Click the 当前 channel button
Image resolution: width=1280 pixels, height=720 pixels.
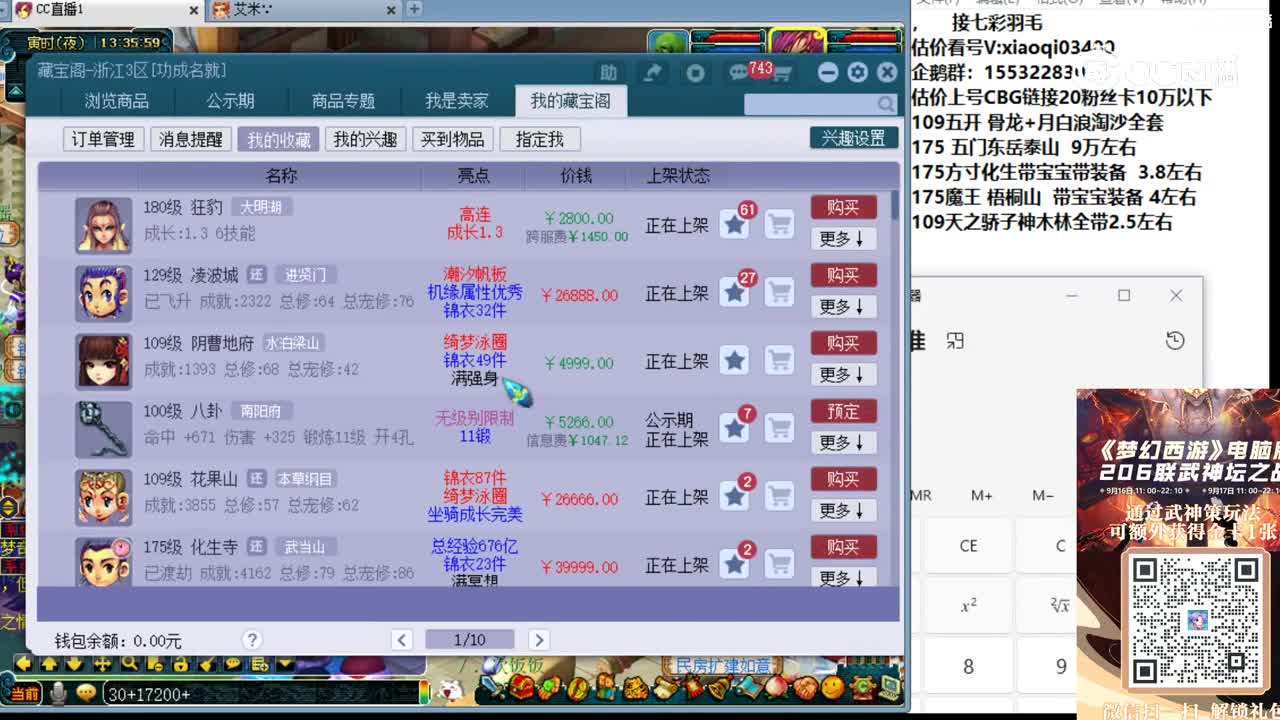click(x=23, y=693)
